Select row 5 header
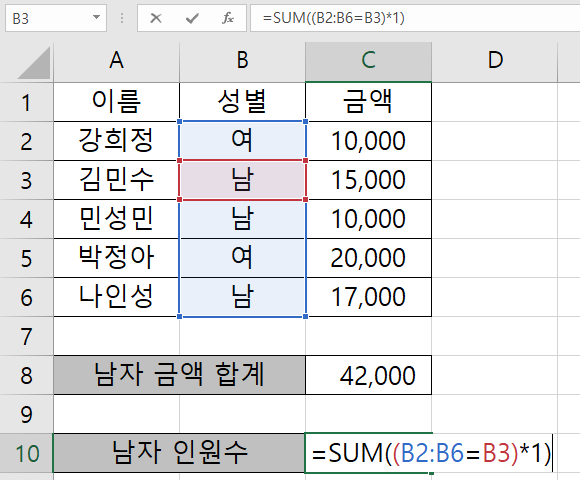580x480 pixels. coord(26,258)
